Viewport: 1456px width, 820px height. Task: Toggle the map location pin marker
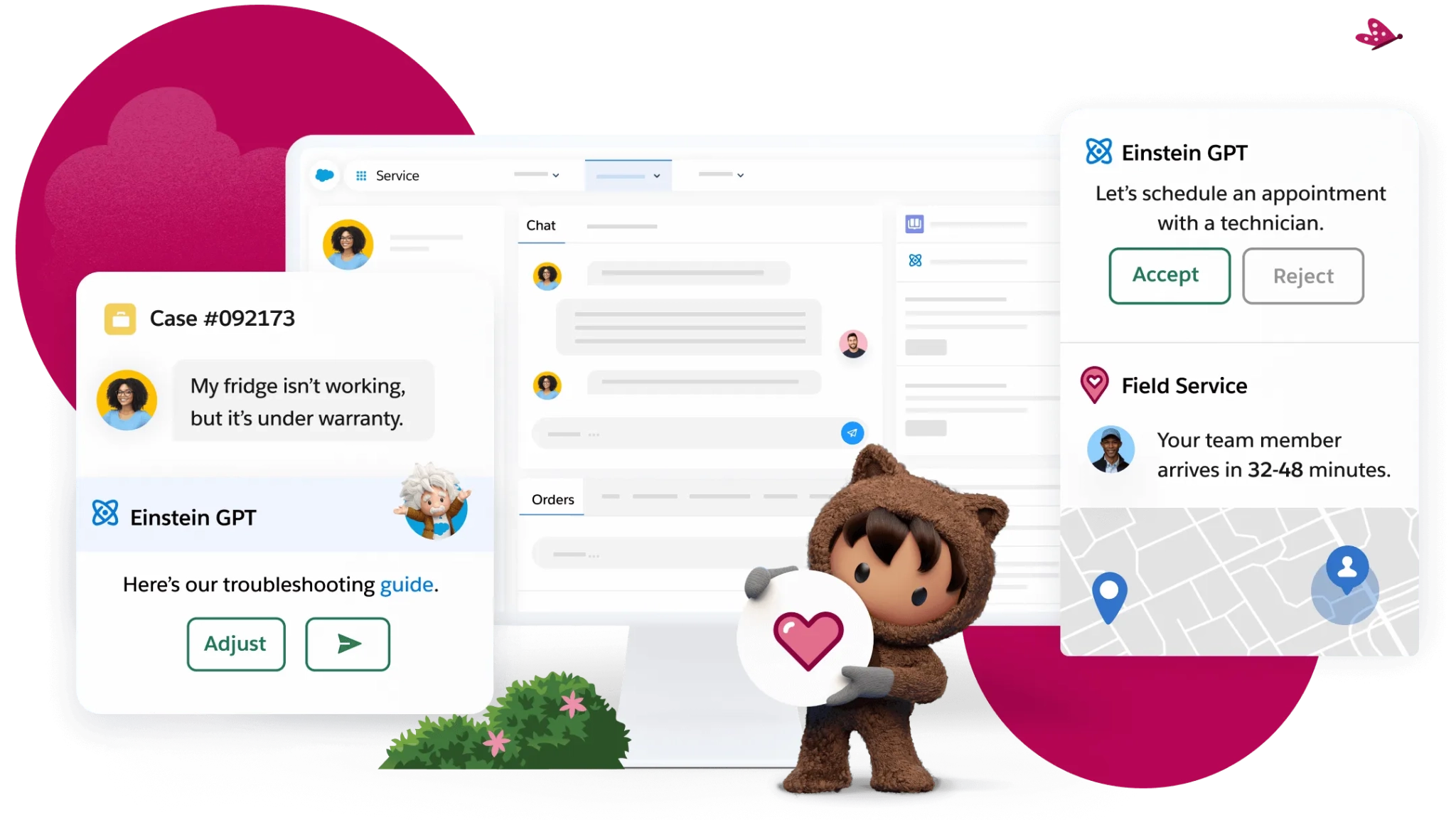(1109, 586)
